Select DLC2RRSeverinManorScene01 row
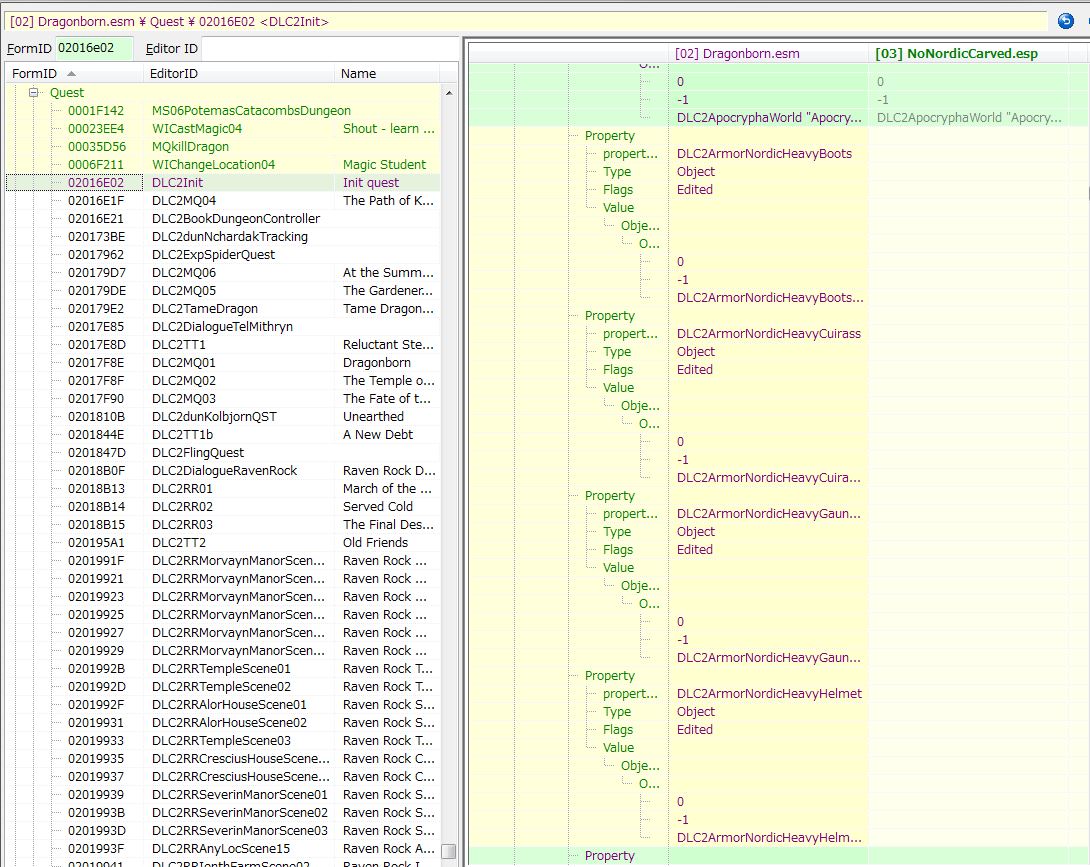Image resolution: width=1090 pixels, height=867 pixels. [223, 795]
